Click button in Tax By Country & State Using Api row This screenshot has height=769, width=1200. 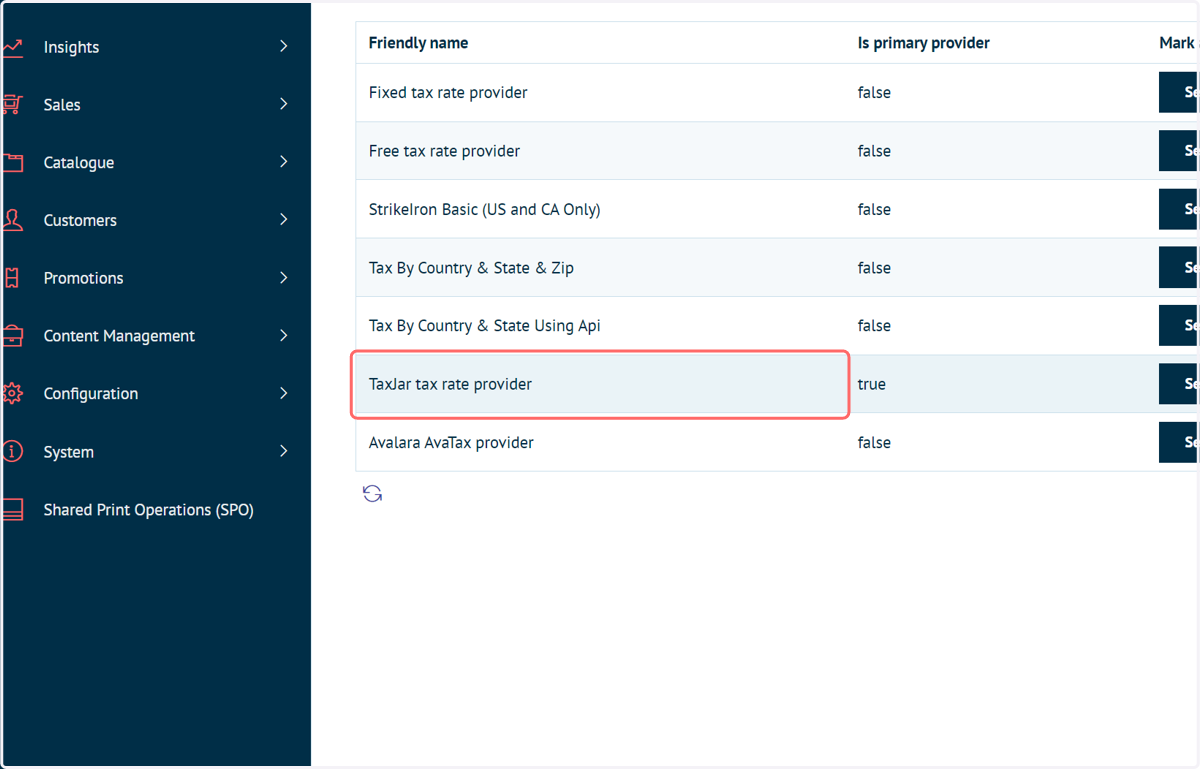click(1179, 325)
